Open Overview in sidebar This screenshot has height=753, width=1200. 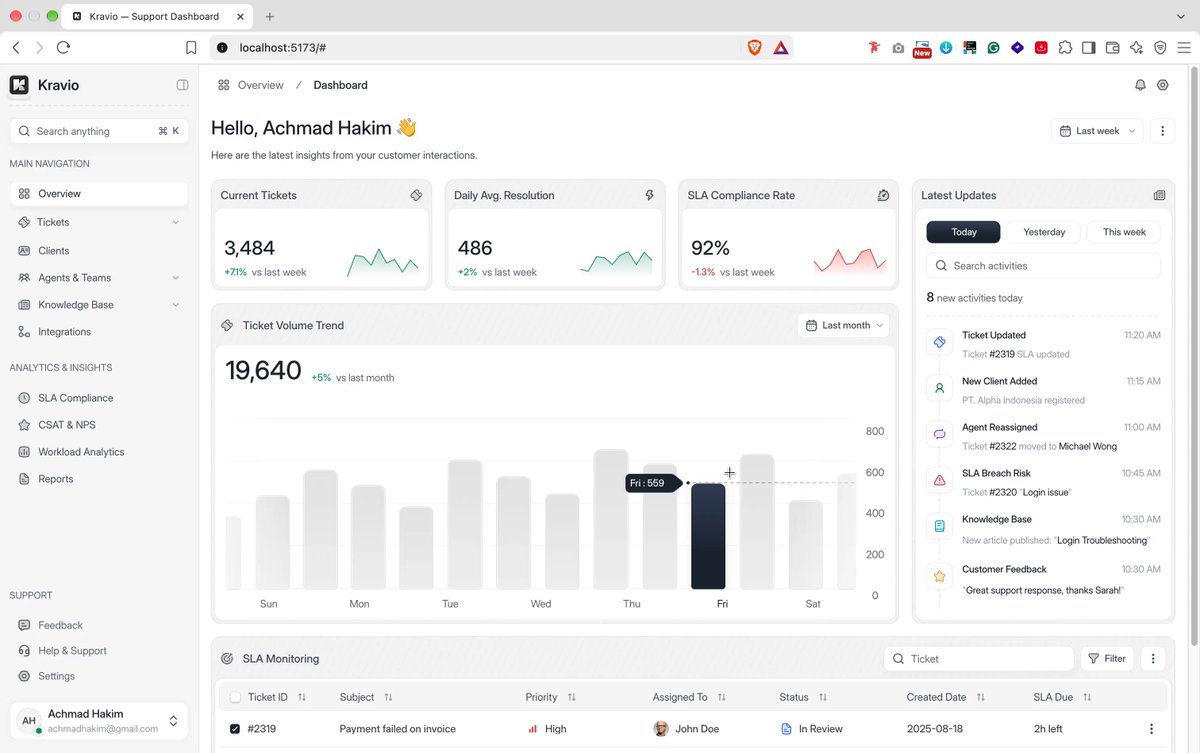tap(99, 194)
